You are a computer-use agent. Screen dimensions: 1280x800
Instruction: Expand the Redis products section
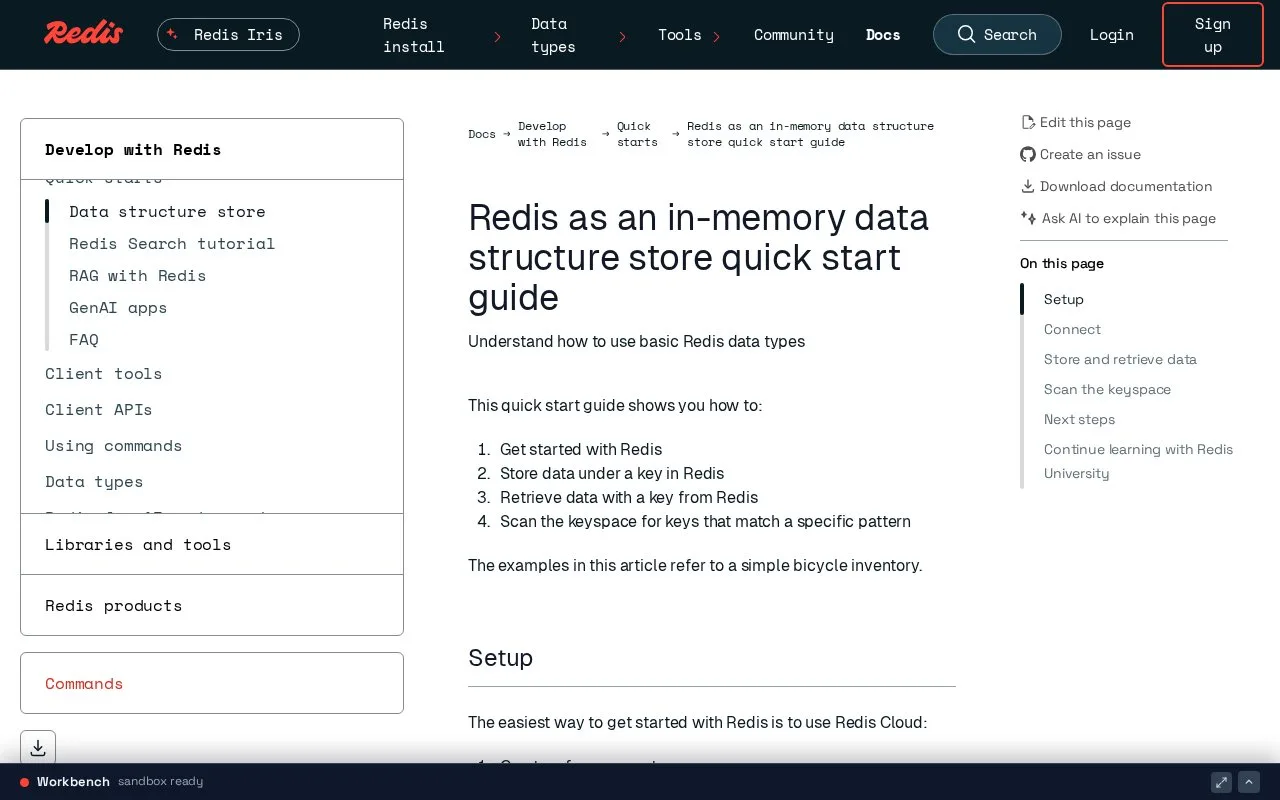[x=212, y=605]
